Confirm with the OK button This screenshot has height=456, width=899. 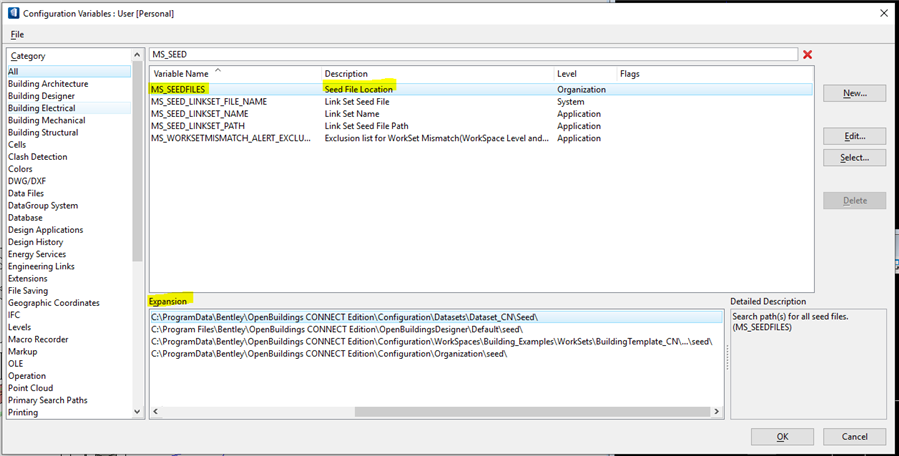click(782, 436)
